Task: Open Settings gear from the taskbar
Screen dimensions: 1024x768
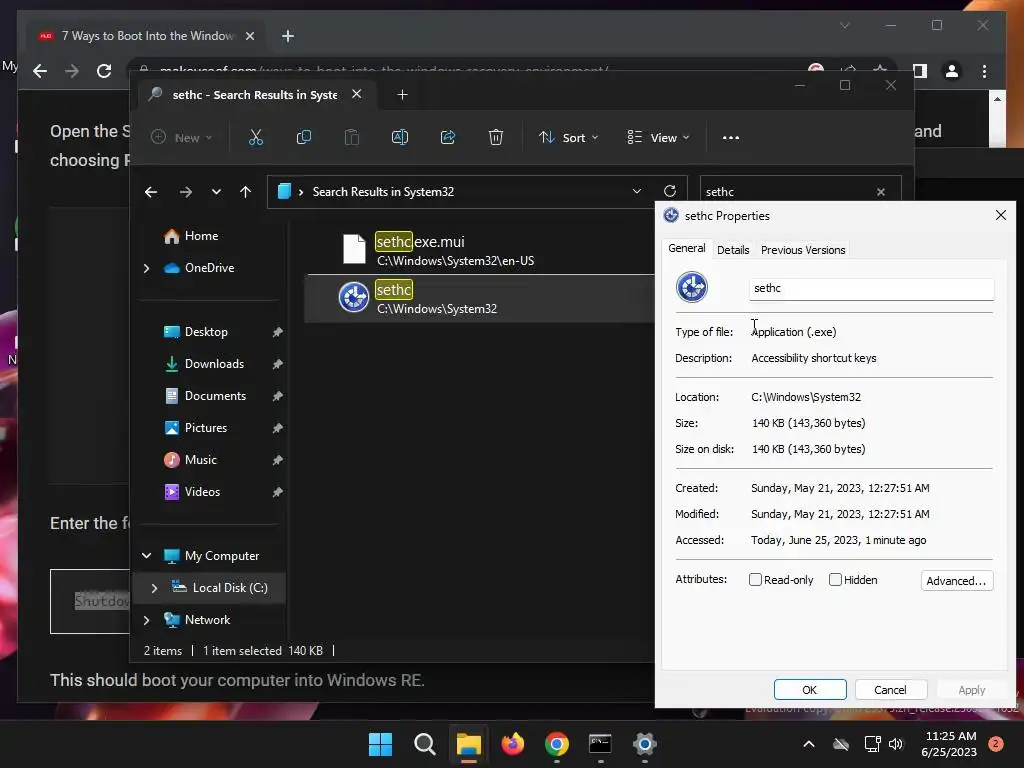Action: 645,744
